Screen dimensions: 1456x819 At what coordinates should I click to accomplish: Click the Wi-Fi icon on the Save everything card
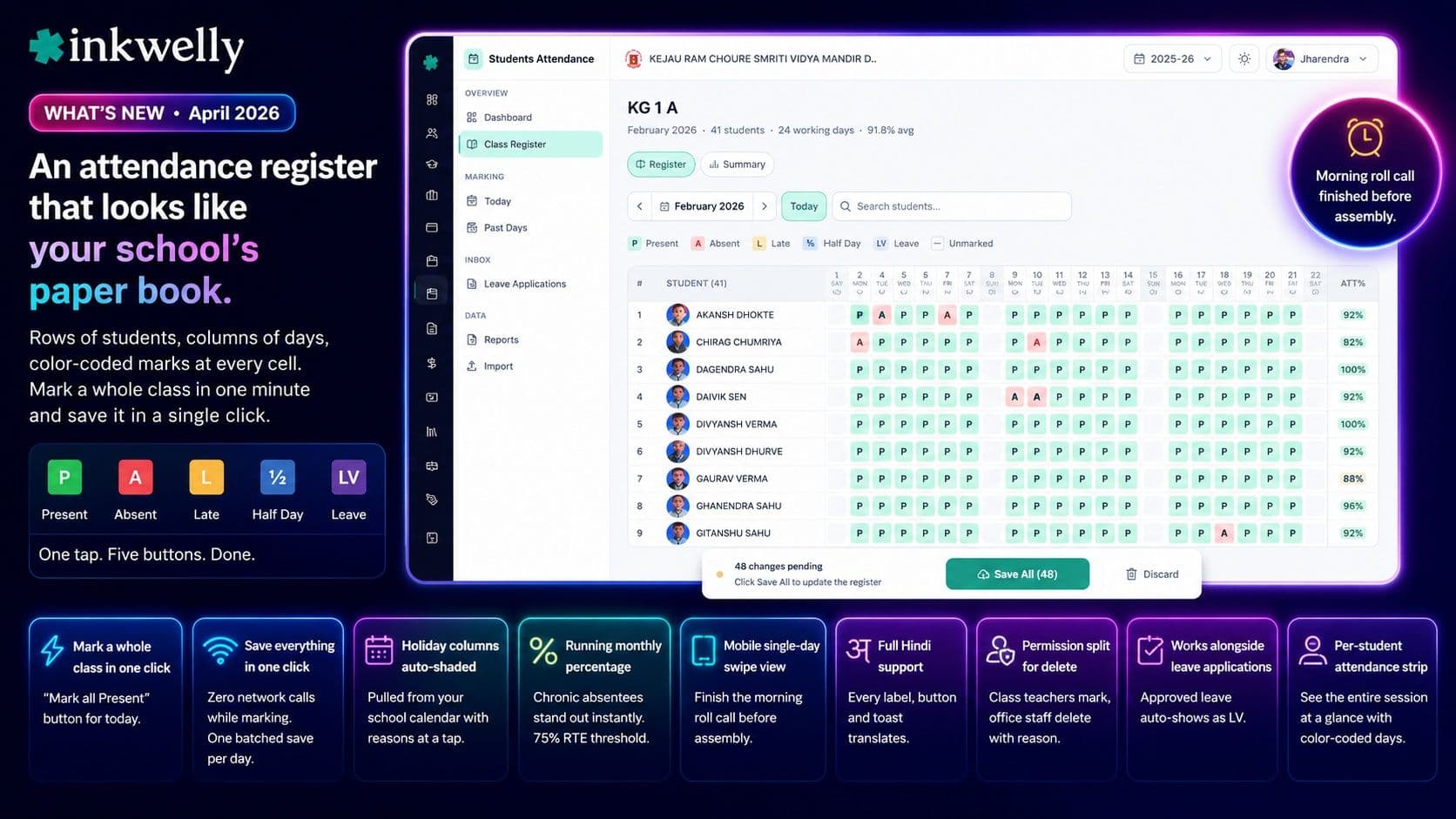point(219,649)
